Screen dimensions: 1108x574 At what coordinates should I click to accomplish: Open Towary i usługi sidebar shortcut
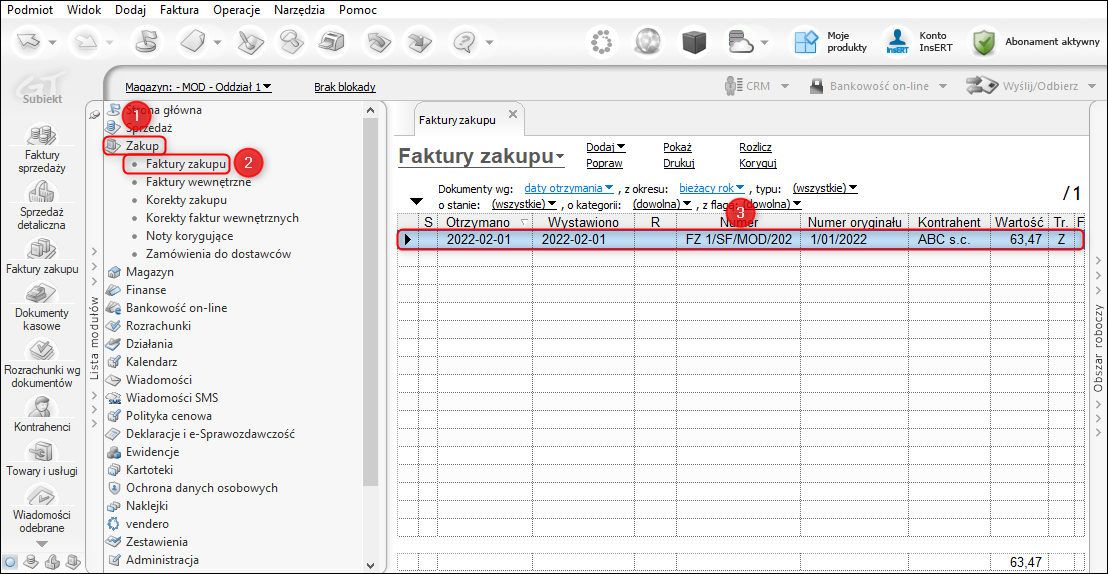(x=42, y=456)
